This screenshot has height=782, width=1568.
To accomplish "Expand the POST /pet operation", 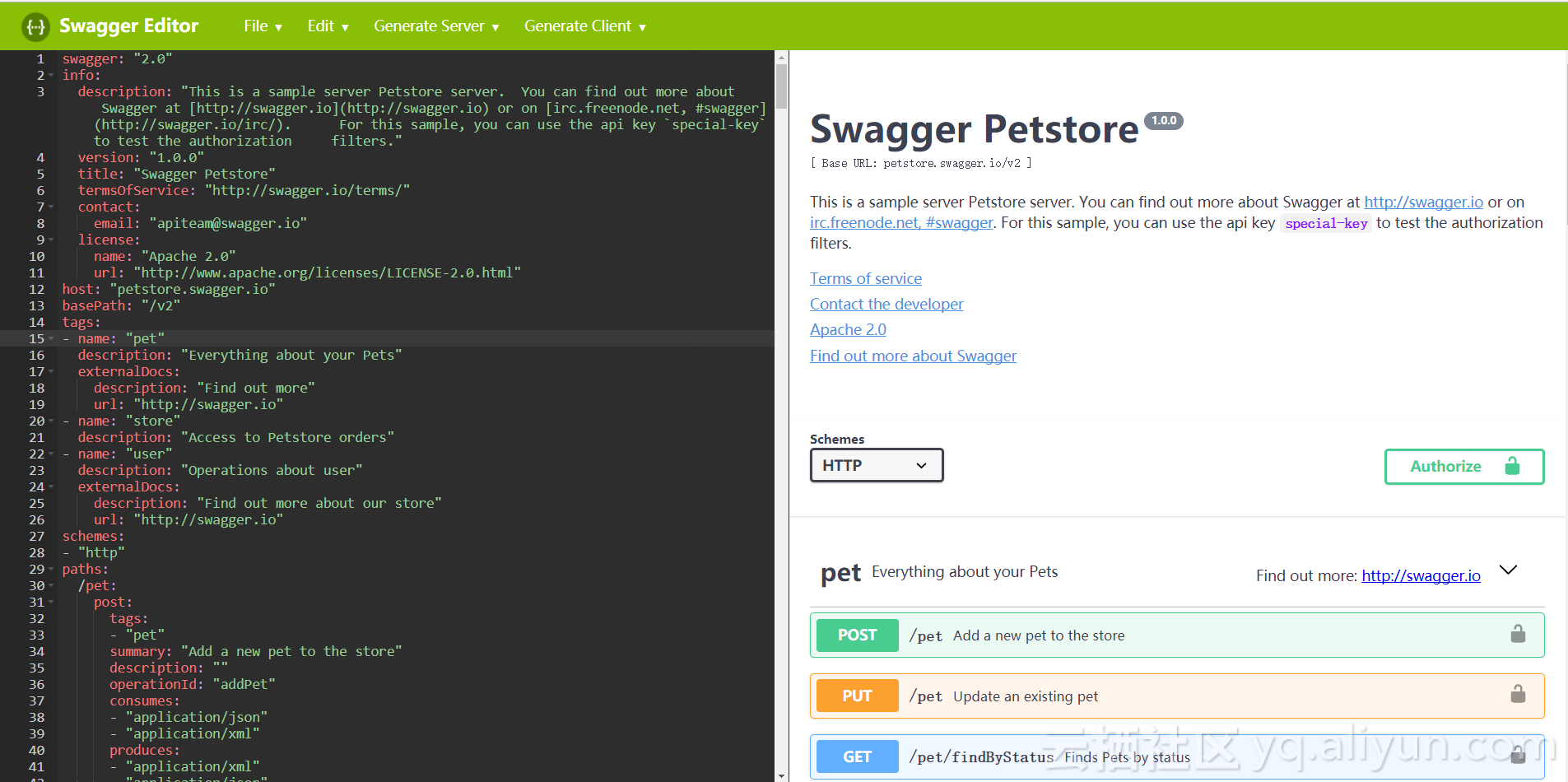I will pyautogui.click(x=1177, y=635).
